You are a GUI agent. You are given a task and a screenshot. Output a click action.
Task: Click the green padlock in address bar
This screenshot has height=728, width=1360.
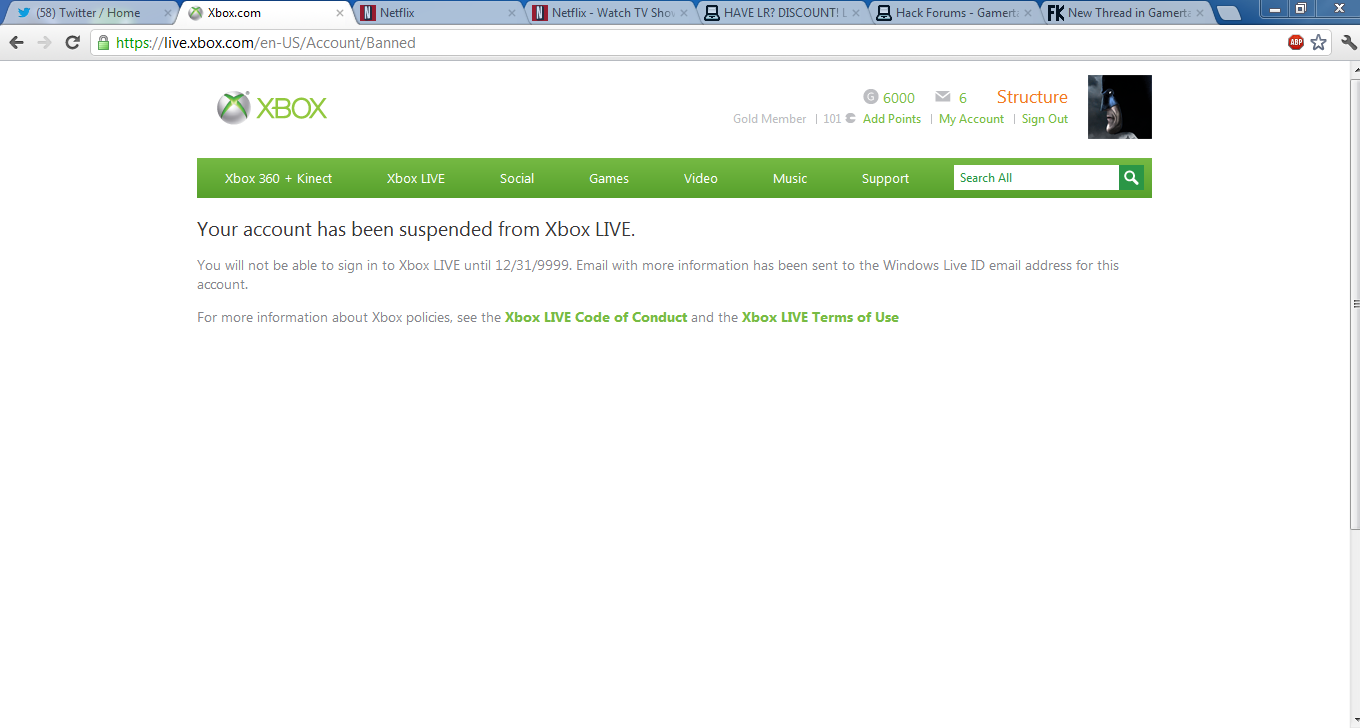[x=103, y=43]
